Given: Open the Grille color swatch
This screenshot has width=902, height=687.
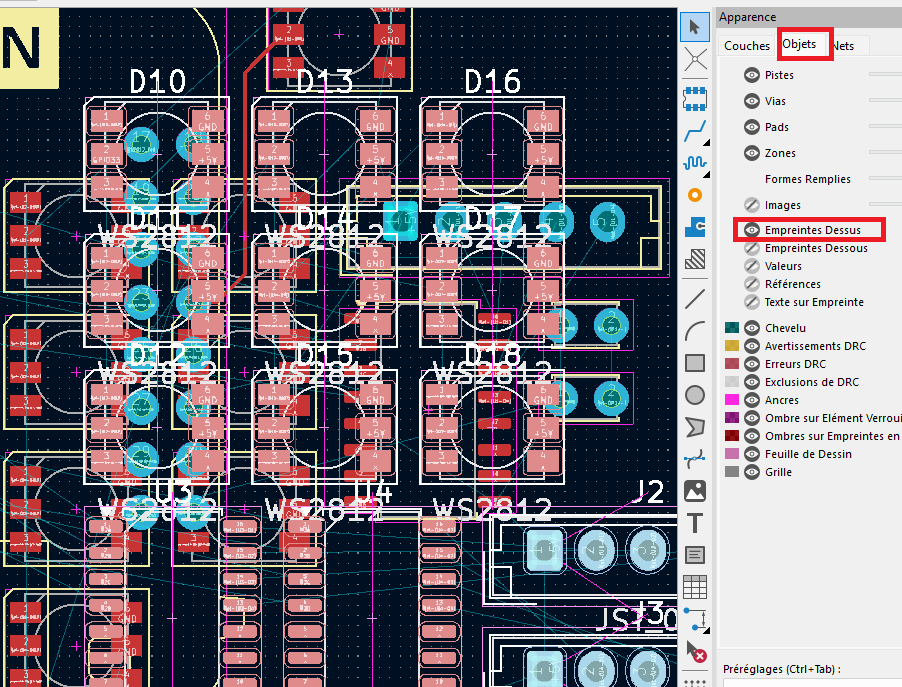Looking at the screenshot, I should [x=732, y=472].
